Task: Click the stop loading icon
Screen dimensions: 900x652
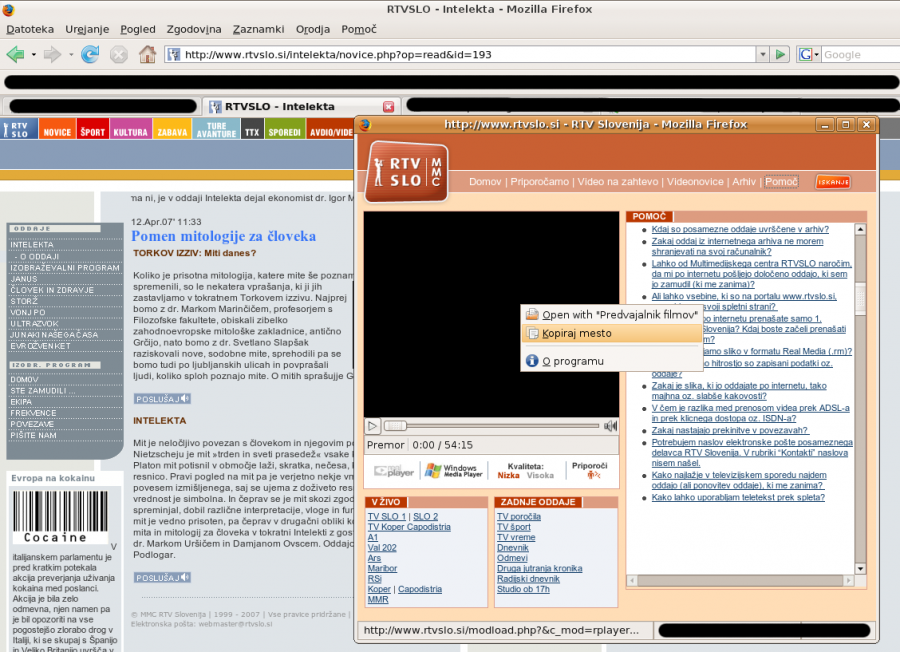Action: coord(118,55)
